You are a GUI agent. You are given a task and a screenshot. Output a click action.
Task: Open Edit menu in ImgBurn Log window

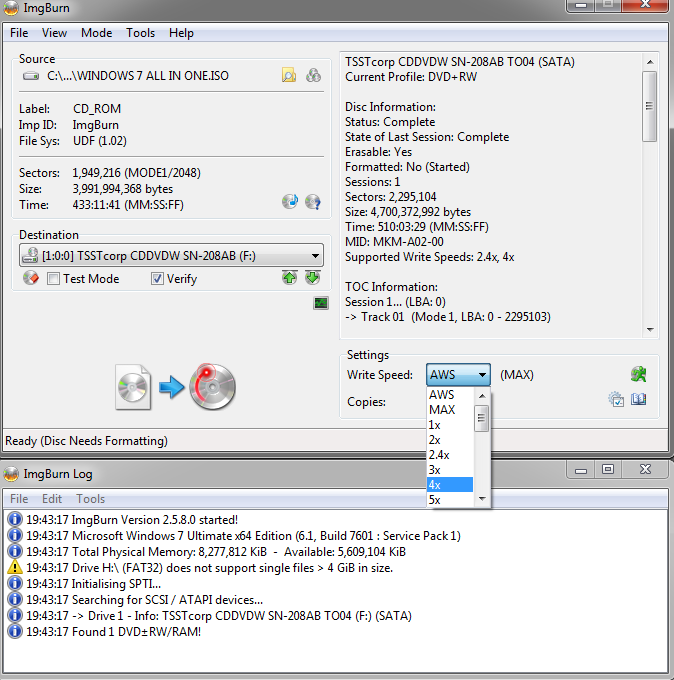pos(52,499)
